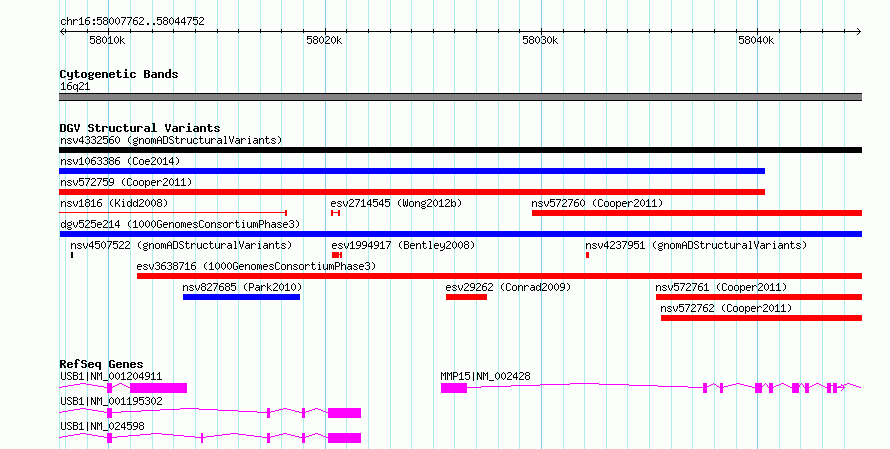The height and width of the screenshot is (449, 890).
Task: Click the nsv4332560 black variant bar
Action: [460, 150]
